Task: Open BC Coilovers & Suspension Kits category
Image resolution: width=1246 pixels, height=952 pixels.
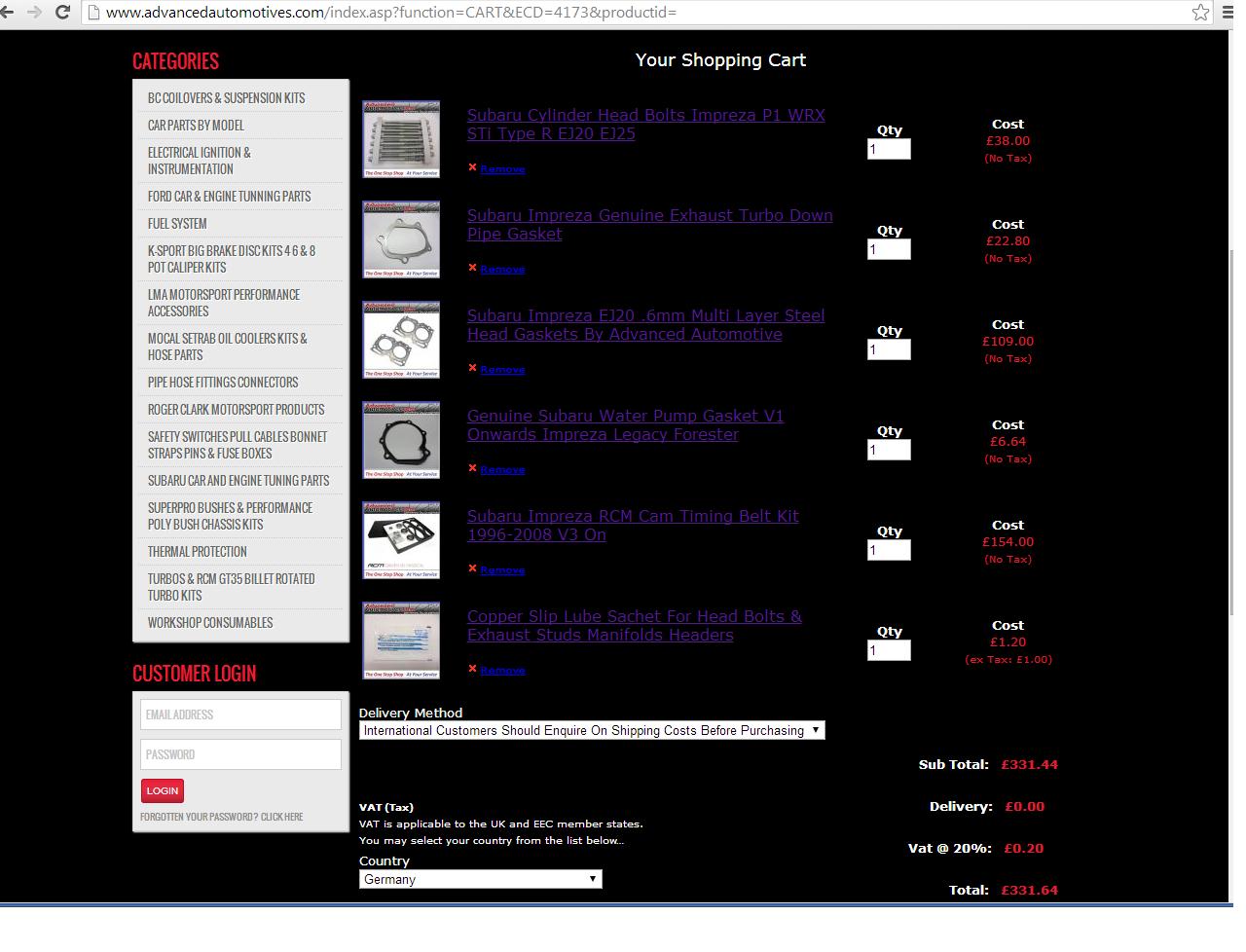Action: pyautogui.click(x=226, y=98)
